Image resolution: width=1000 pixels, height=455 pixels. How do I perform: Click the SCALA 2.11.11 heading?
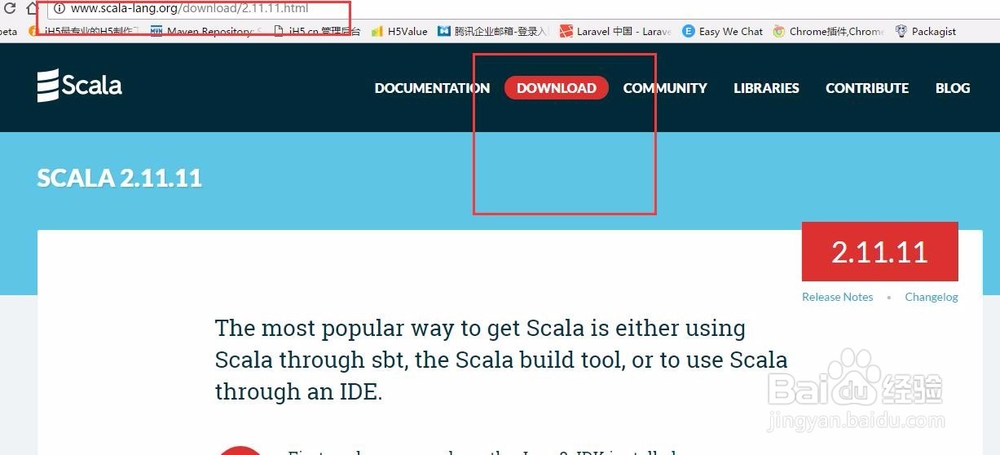pyautogui.click(x=119, y=178)
